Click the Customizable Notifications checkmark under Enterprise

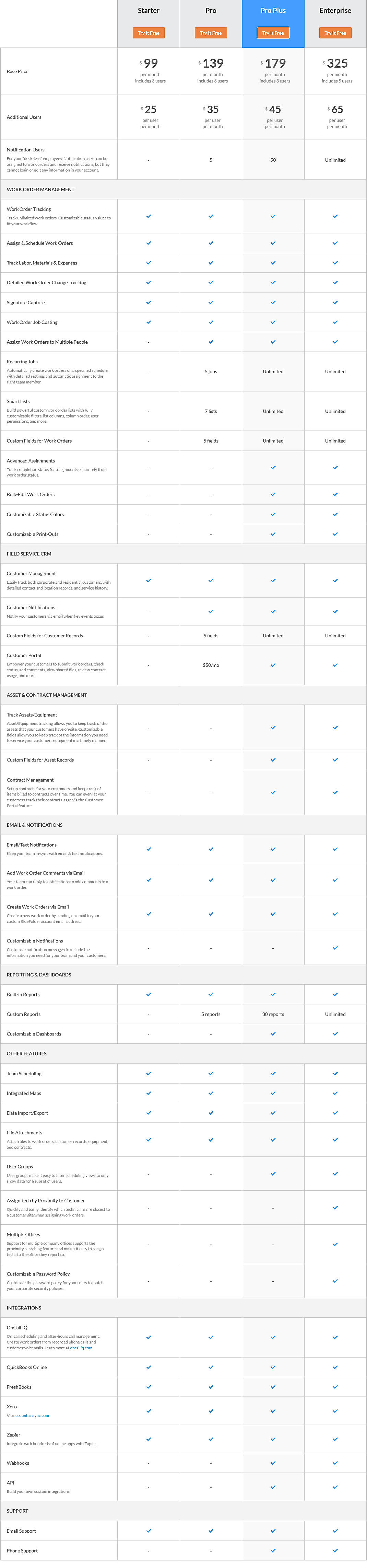pos(335,948)
